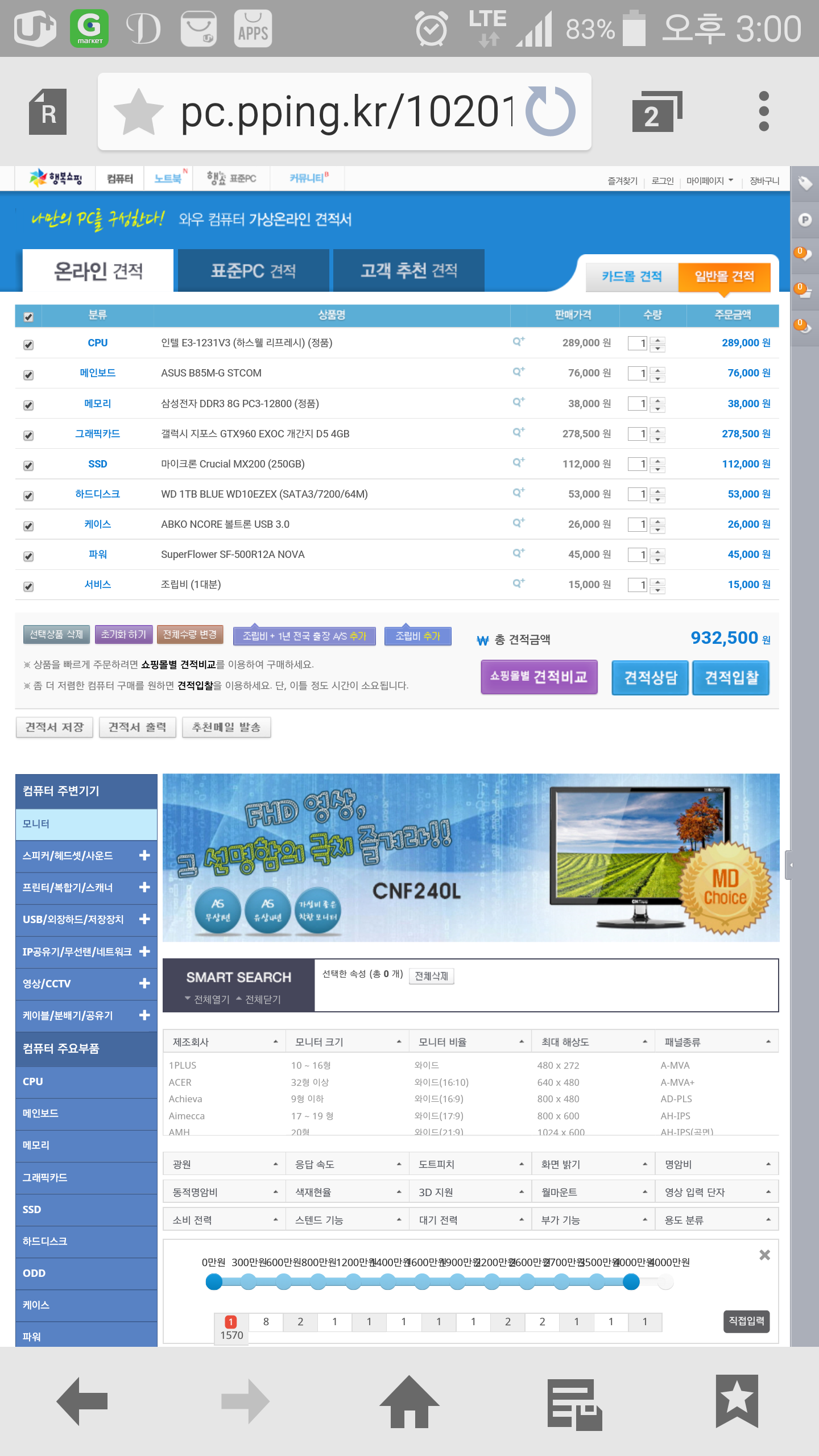
Task: Open the G market status bar notification
Action: 89,28
